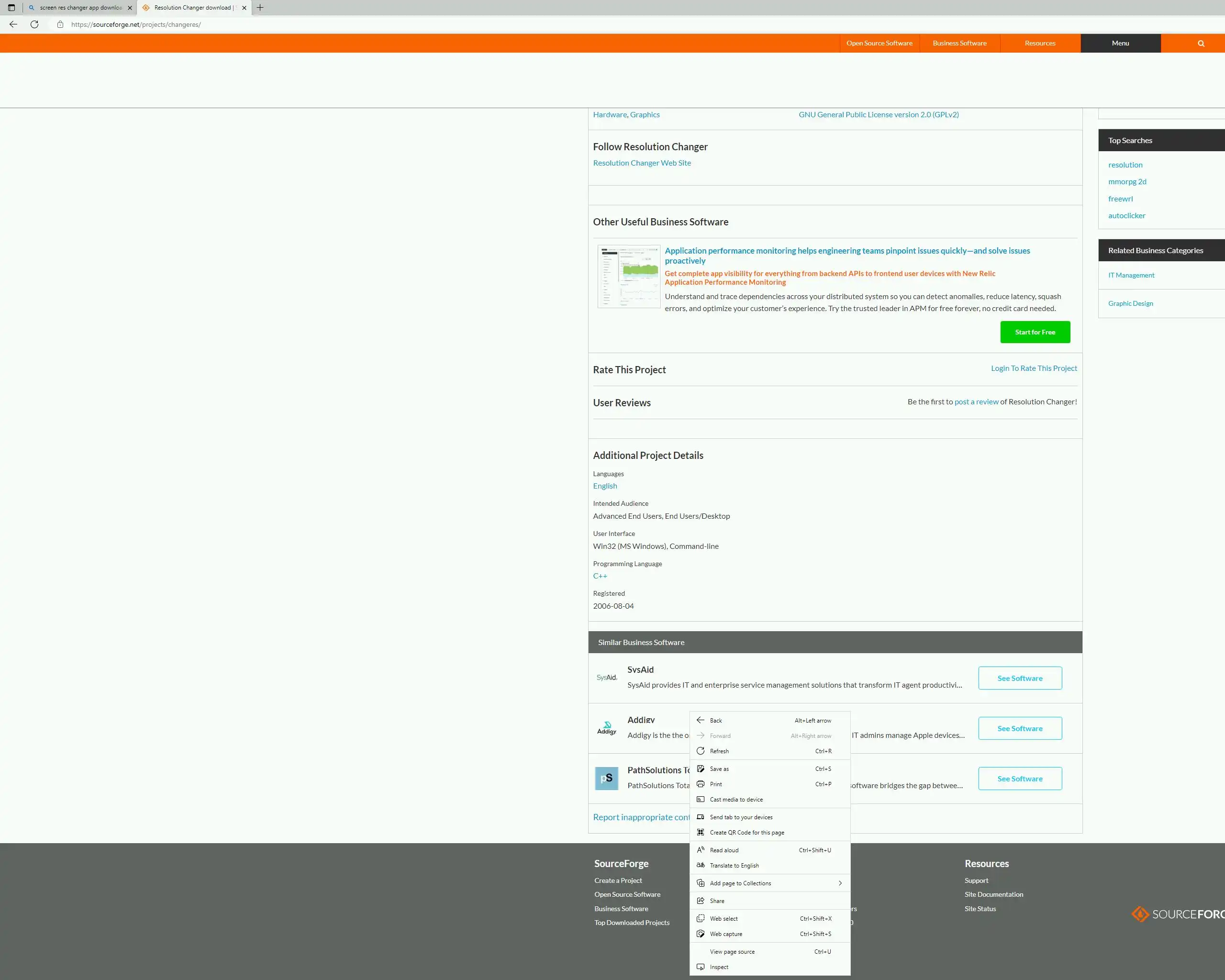
Task: Click the Addigy logo icon
Action: tap(606, 728)
